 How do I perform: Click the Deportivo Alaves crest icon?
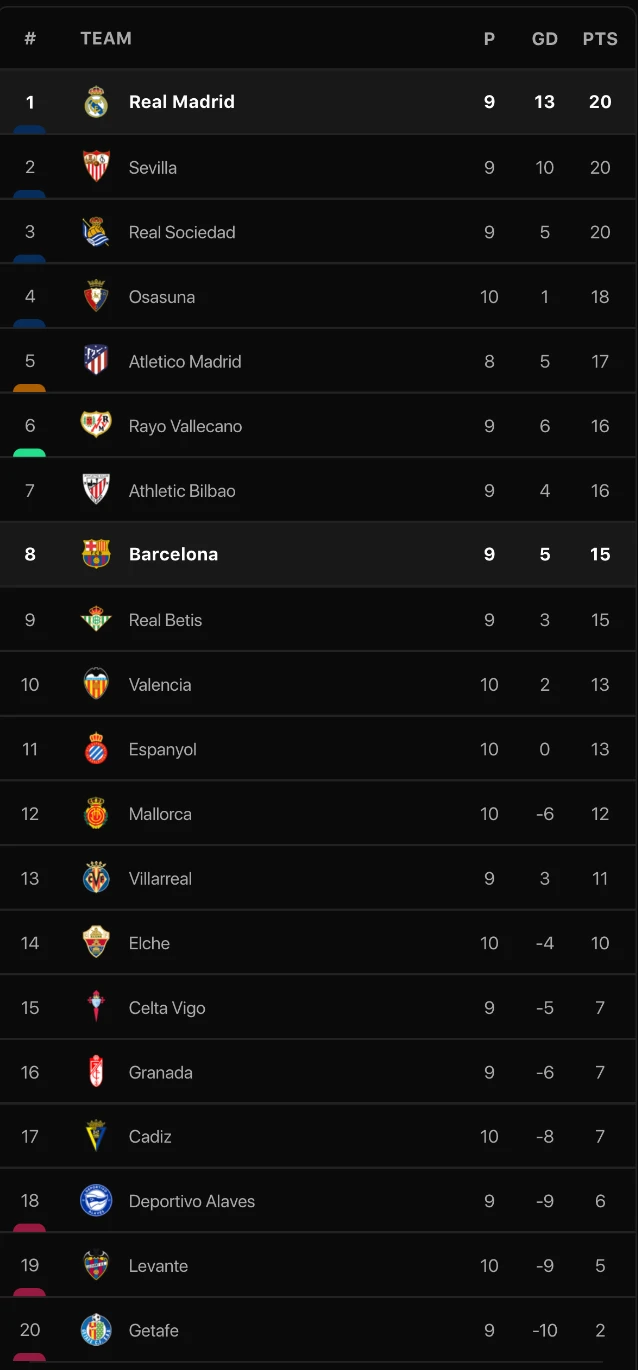(x=96, y=1201)
